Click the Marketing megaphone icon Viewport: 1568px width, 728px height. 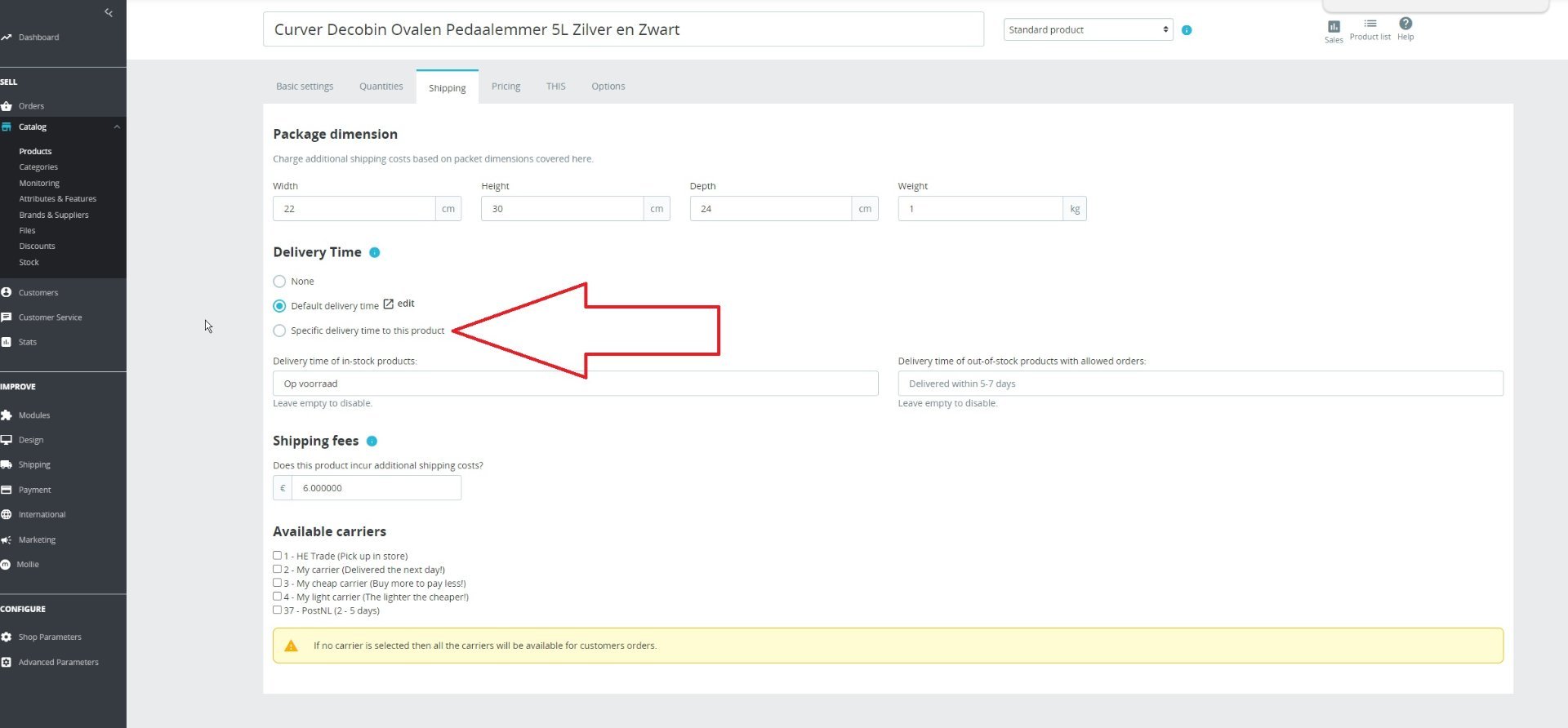pyautogui.click(x=7, y=539)
